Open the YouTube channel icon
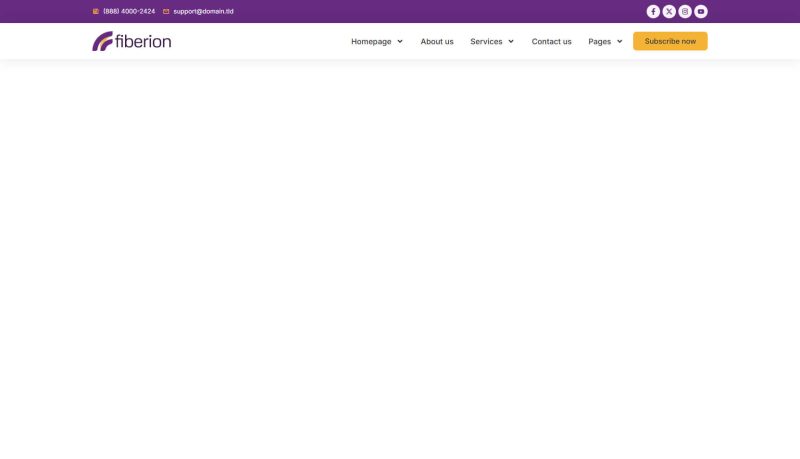 tap(701, 12)
